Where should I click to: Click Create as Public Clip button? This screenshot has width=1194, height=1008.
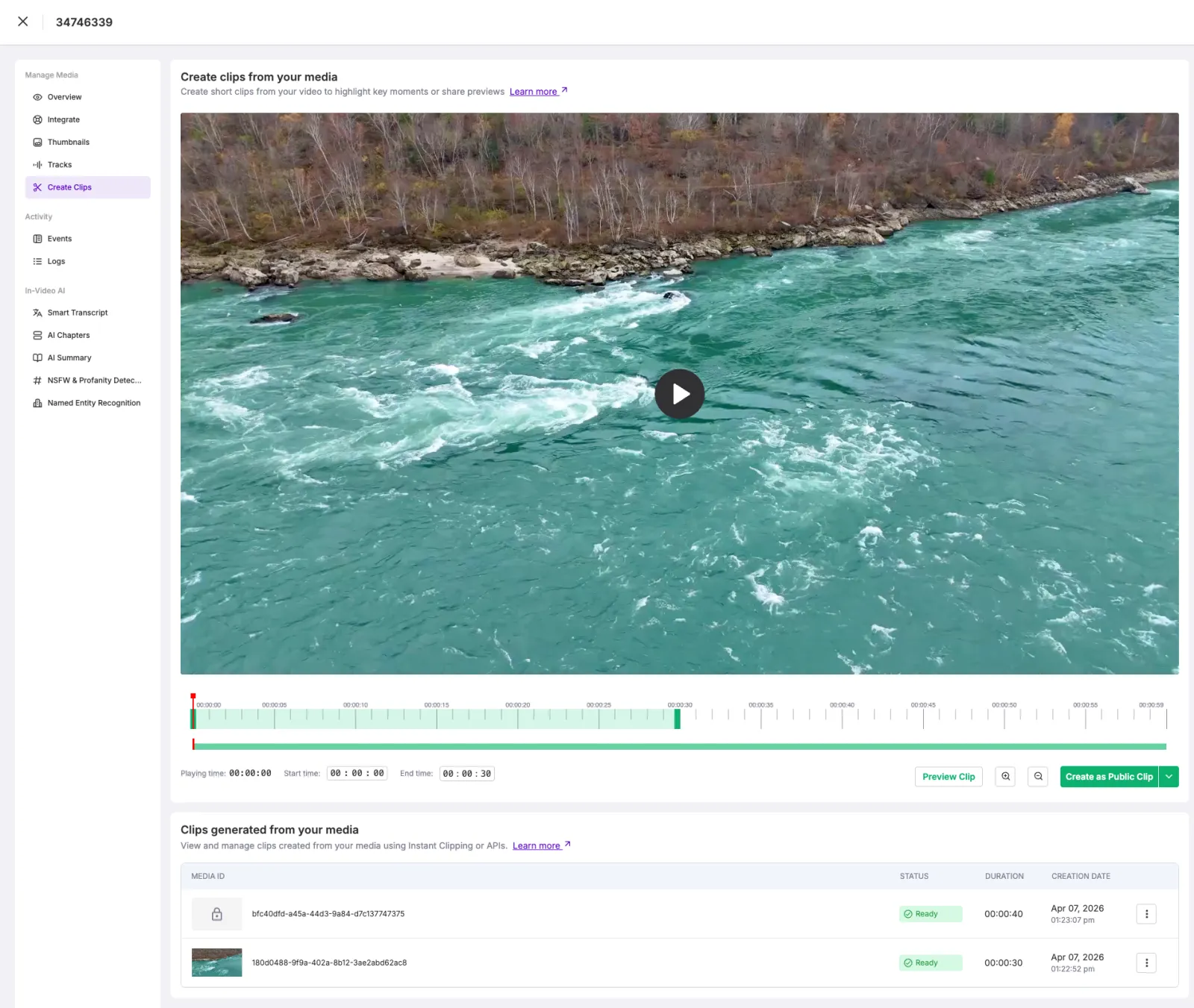click(x=1109, y=777)
